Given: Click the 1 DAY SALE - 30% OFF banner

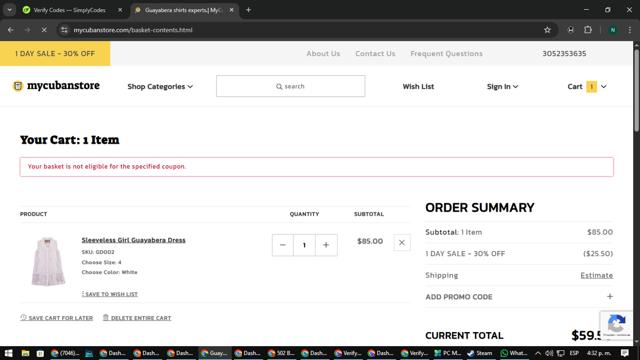Looking at the screenshot, I should point(55,53).
